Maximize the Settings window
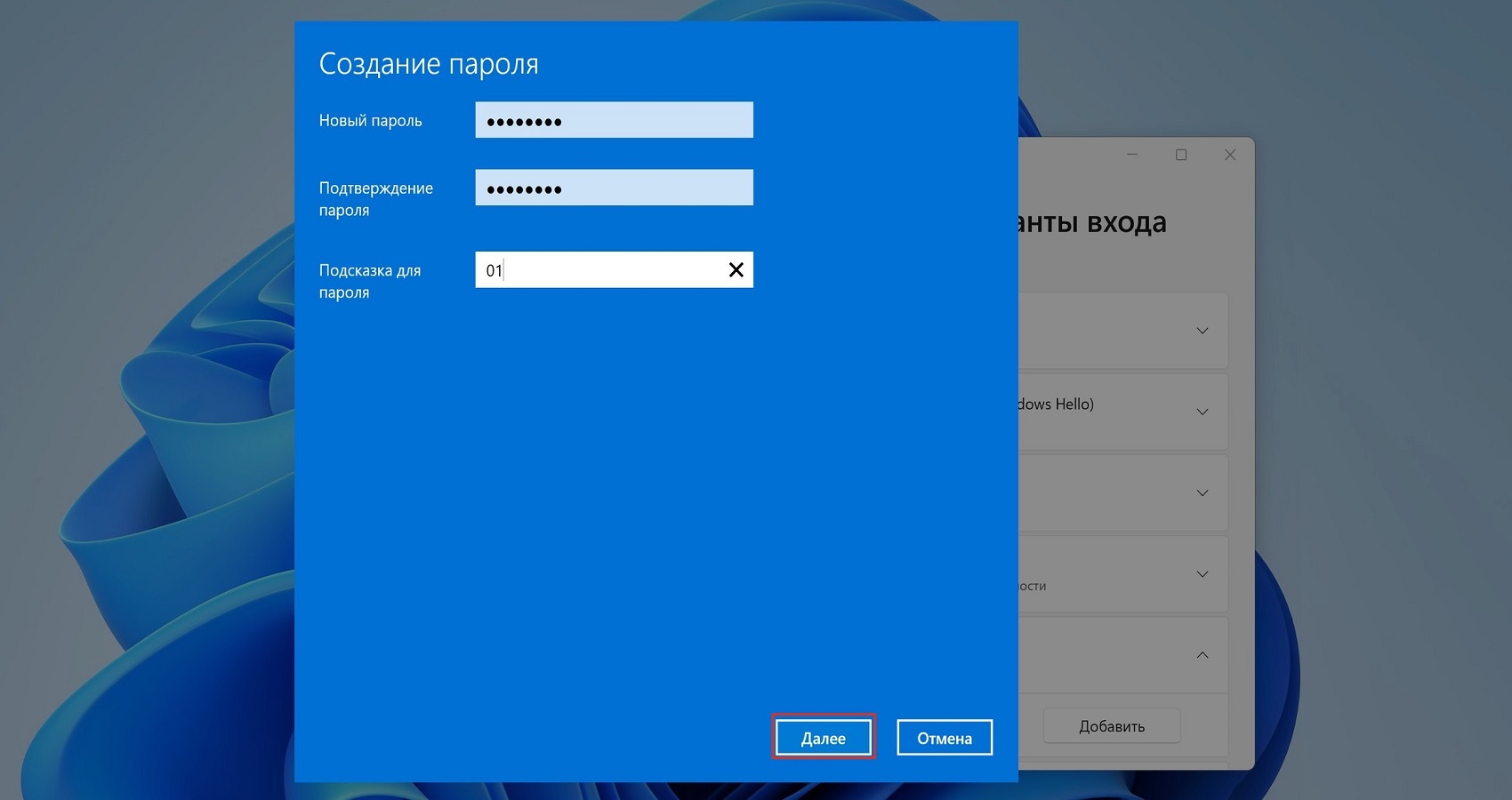The width and height of the screenshot is (1512, 800). (x=1181, y=155)
